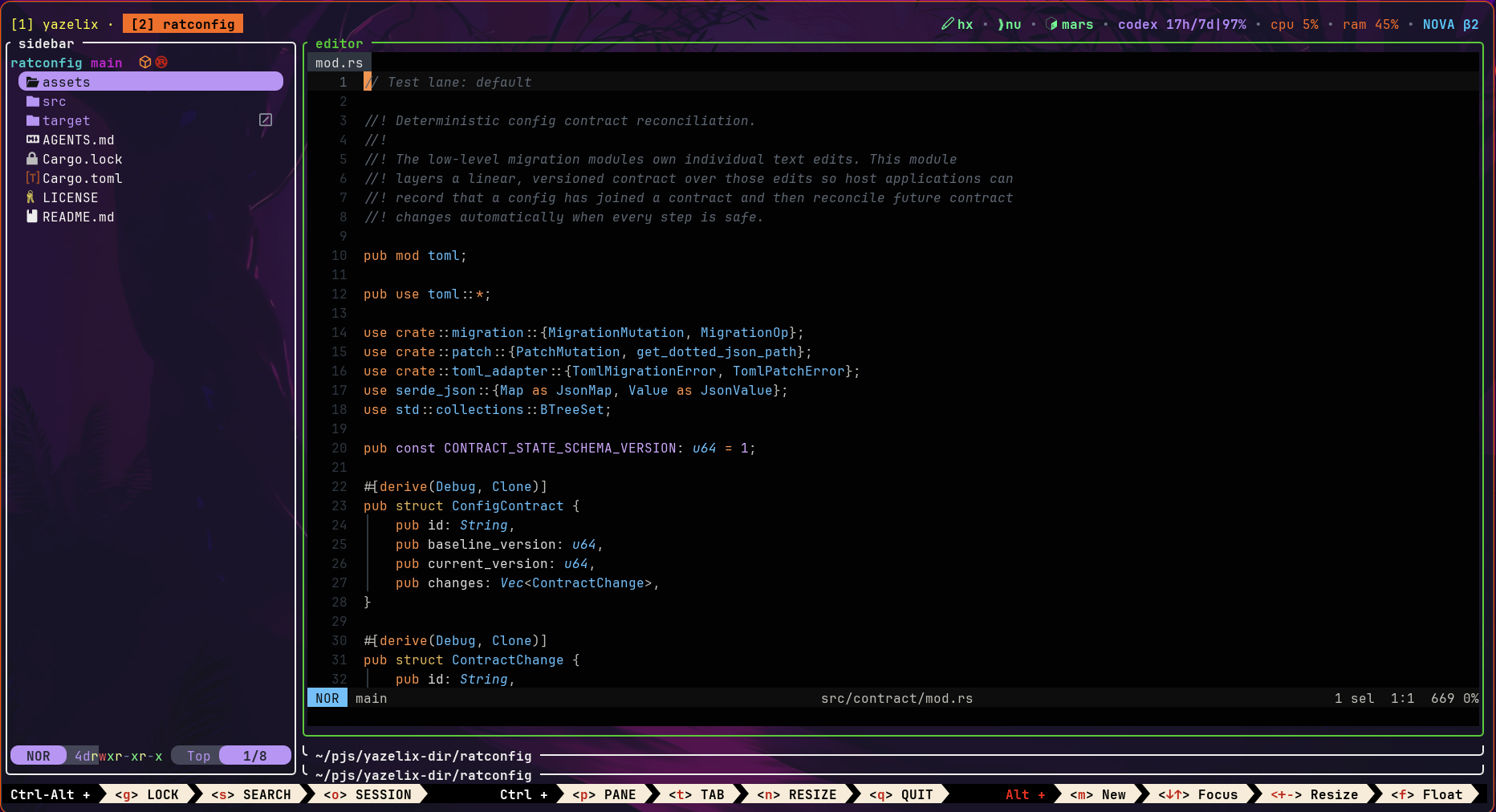Click the padlock icon beside Cargo.lock
Screen dimensions: 1496x812
(33, 159)
